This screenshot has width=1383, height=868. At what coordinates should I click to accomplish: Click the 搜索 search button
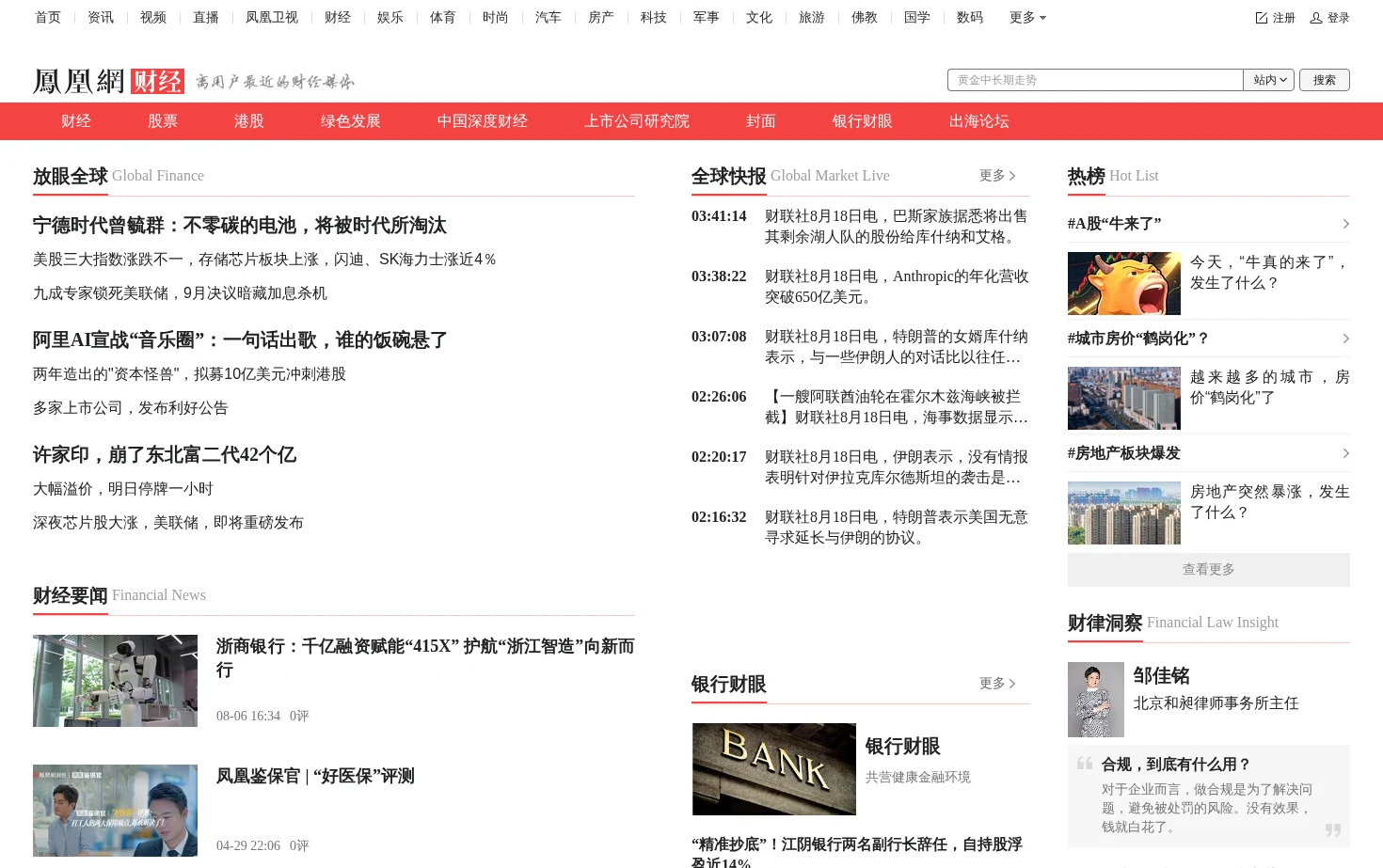tap(1325, 80)
